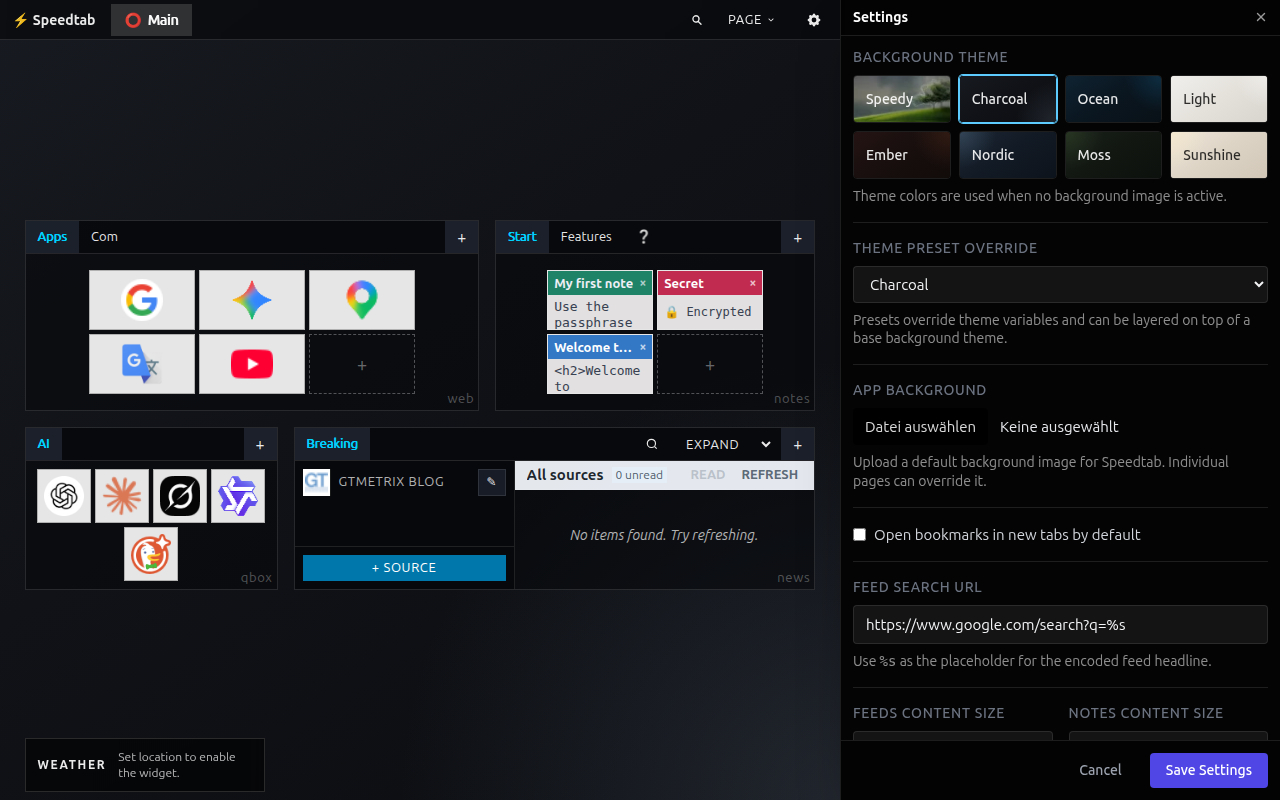Delete the 'Welcome t...' note
The height and width of the screenshot is (800, 1280).
tap(643, 348)
